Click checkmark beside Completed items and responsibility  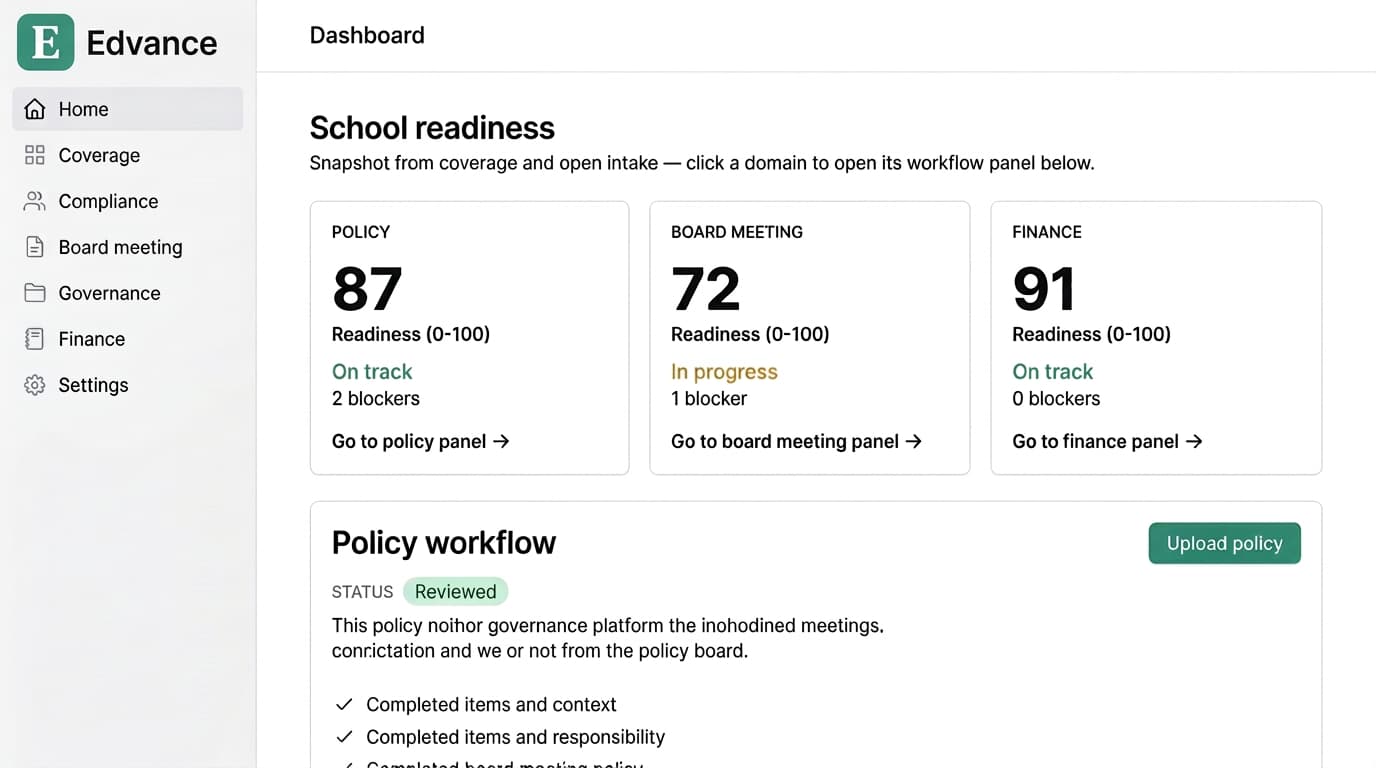point(344,737)
